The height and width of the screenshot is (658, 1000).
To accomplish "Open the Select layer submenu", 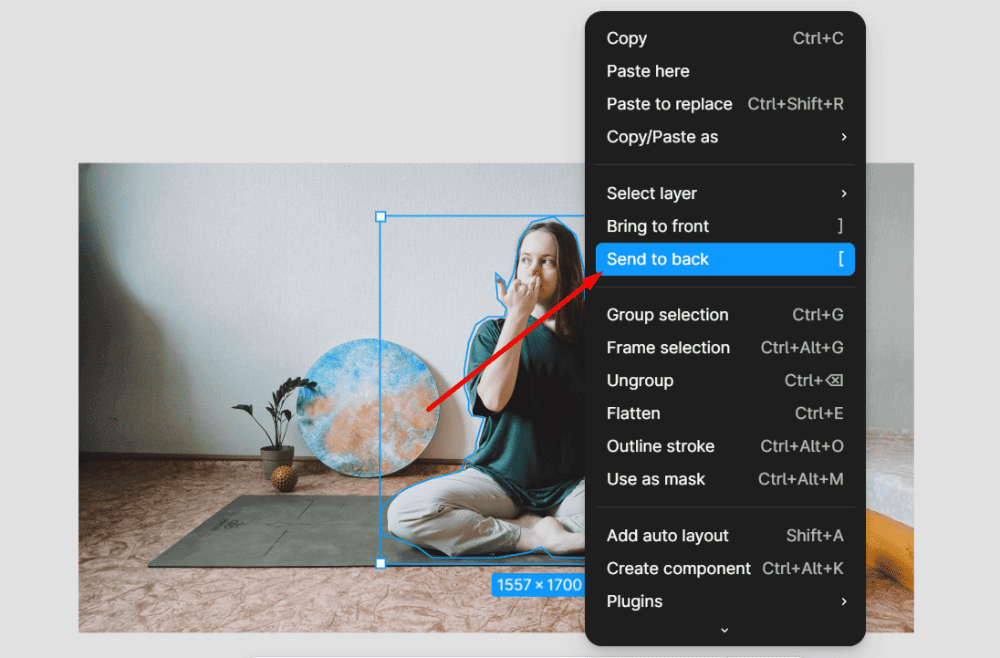I will pyautogui.click(x=724, y=193).
